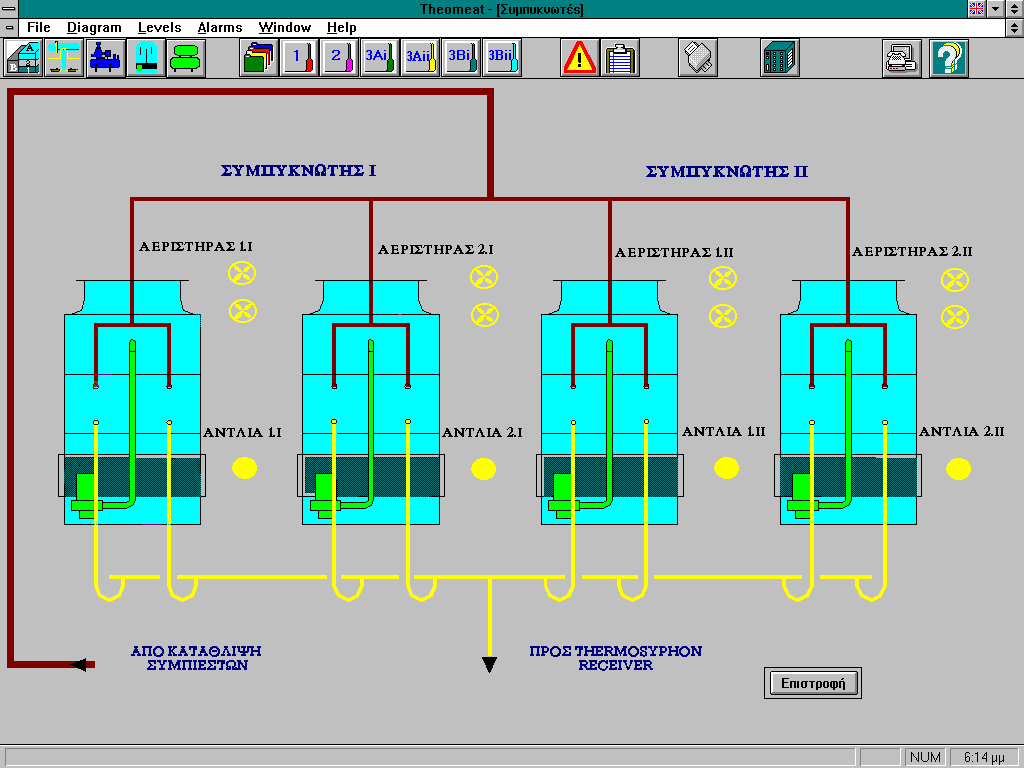Image resolution: width=1024 pixels, height=768 pixels.
Task: Open the Levels menu
Action: pyautogui.click(x=160, y=28)
